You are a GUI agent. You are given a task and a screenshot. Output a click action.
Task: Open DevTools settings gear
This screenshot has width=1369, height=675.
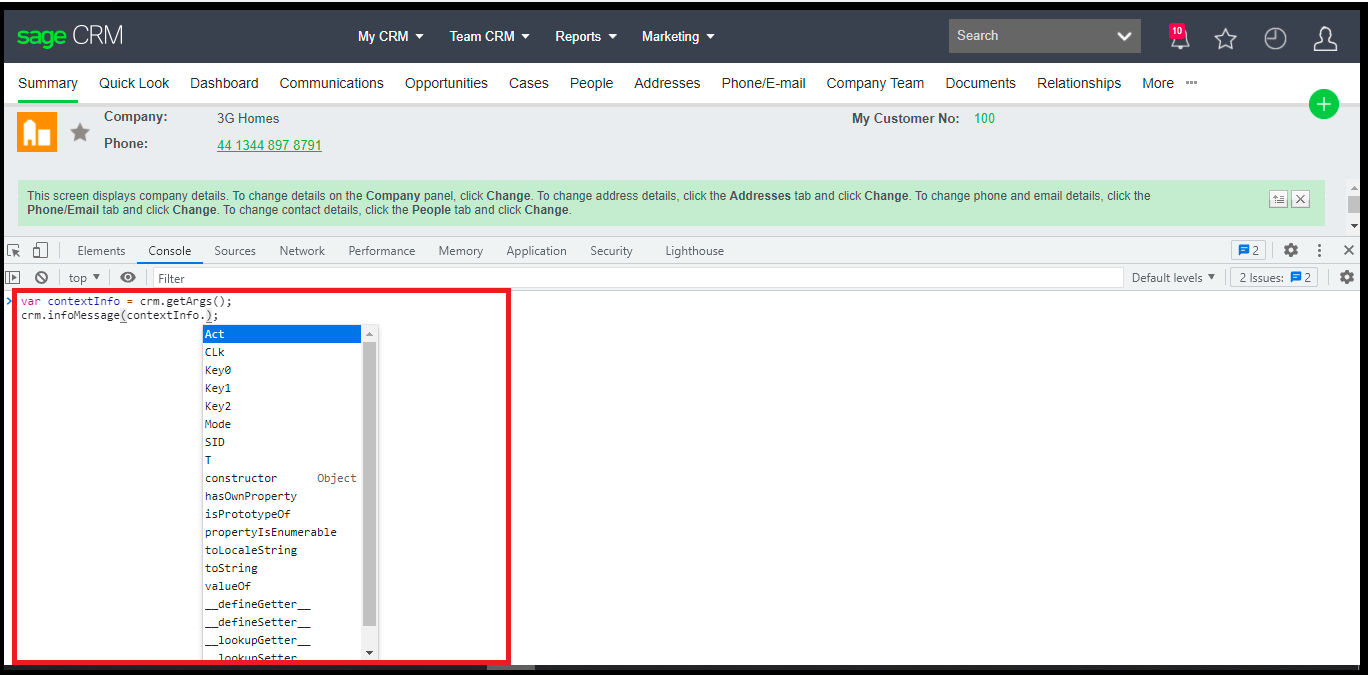[1291, 250]
